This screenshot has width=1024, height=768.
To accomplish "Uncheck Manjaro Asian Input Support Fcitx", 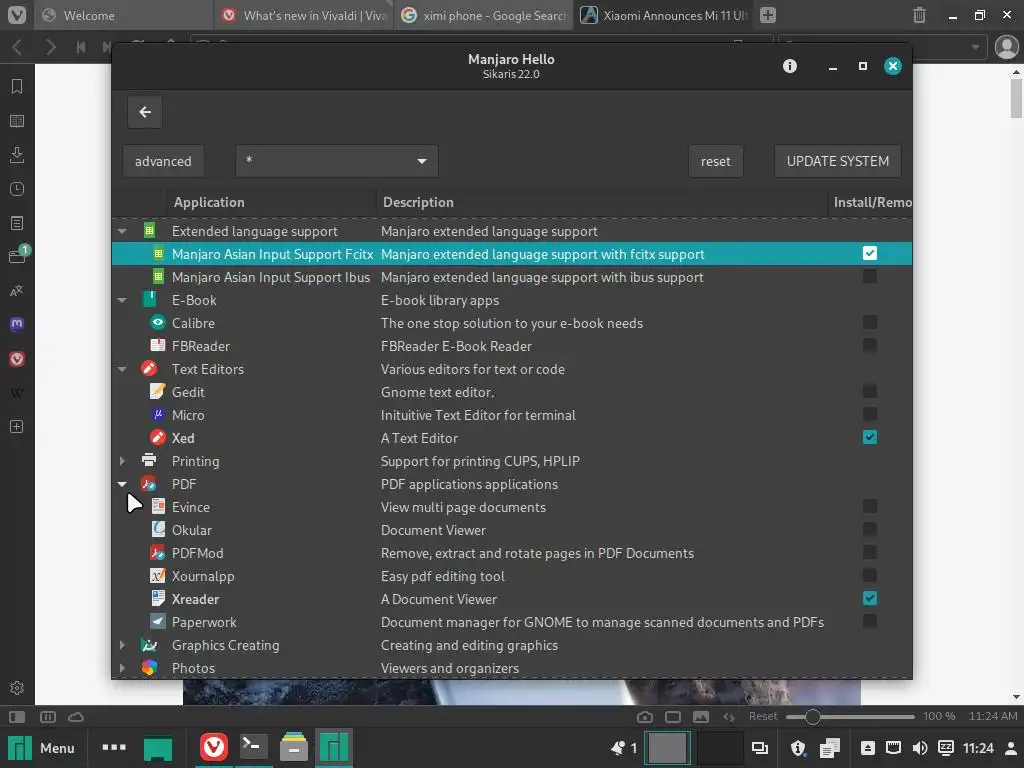I will (x=869, y=253).
